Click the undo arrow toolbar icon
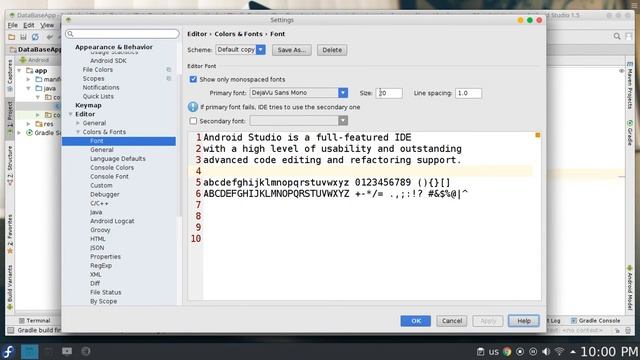The image size is (640, 360). pos(49,37)
